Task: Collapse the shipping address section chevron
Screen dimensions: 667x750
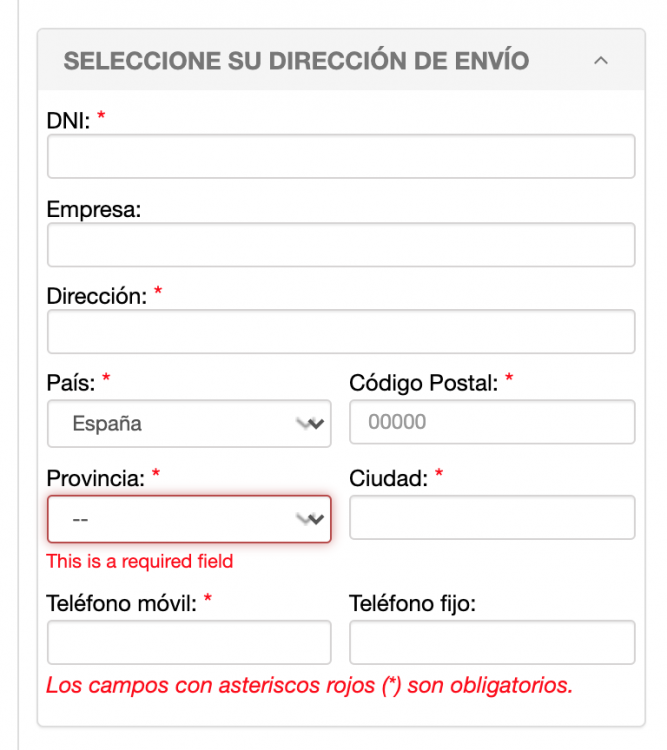Action: (600, 61)
